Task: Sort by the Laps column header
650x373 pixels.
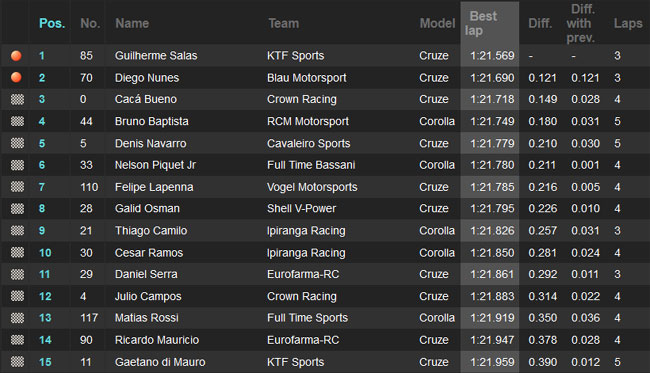Action: click(x=628, y=23)
